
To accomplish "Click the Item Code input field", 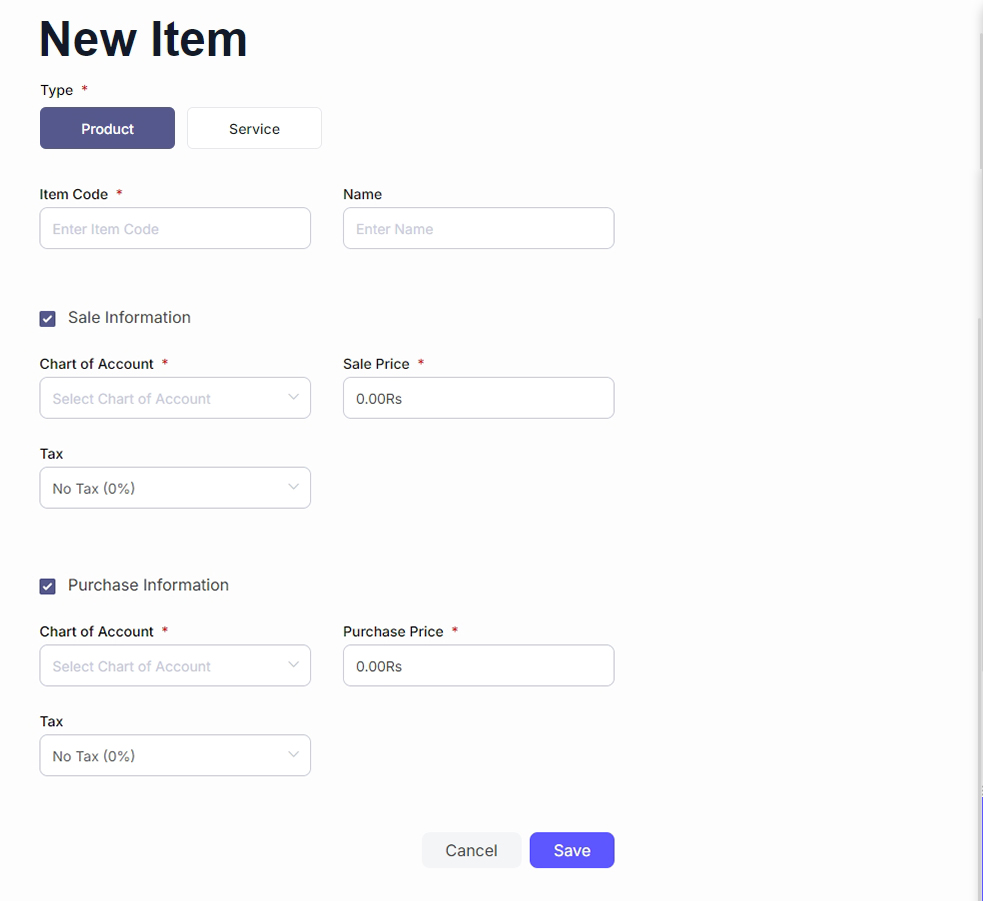I will point(175,229).
